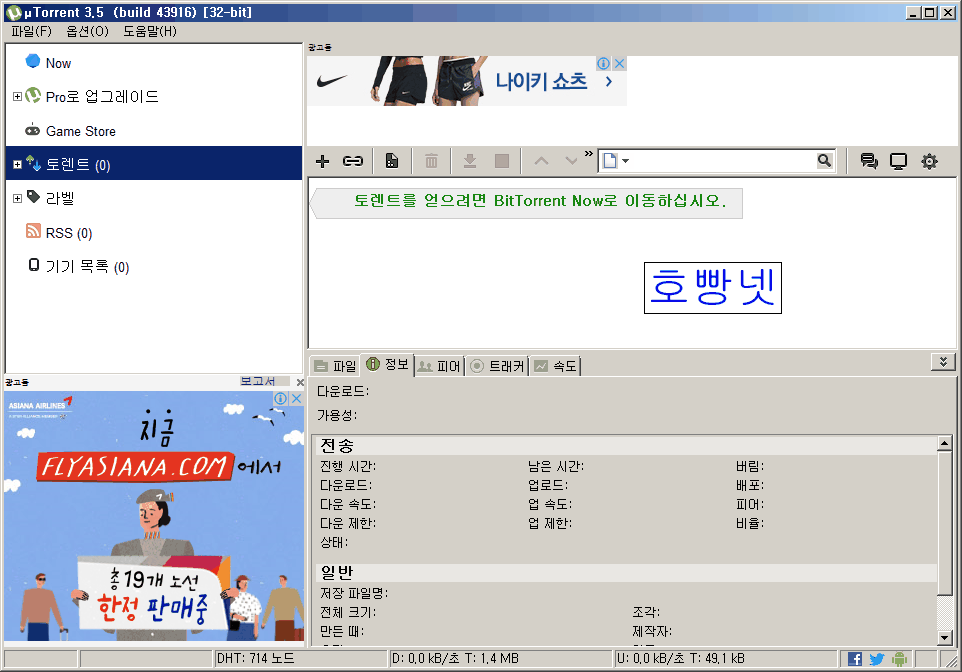Click the RSS feed icon
This screenshot has height=672, width=962.
pyautogui.click(x=33, y=230)
